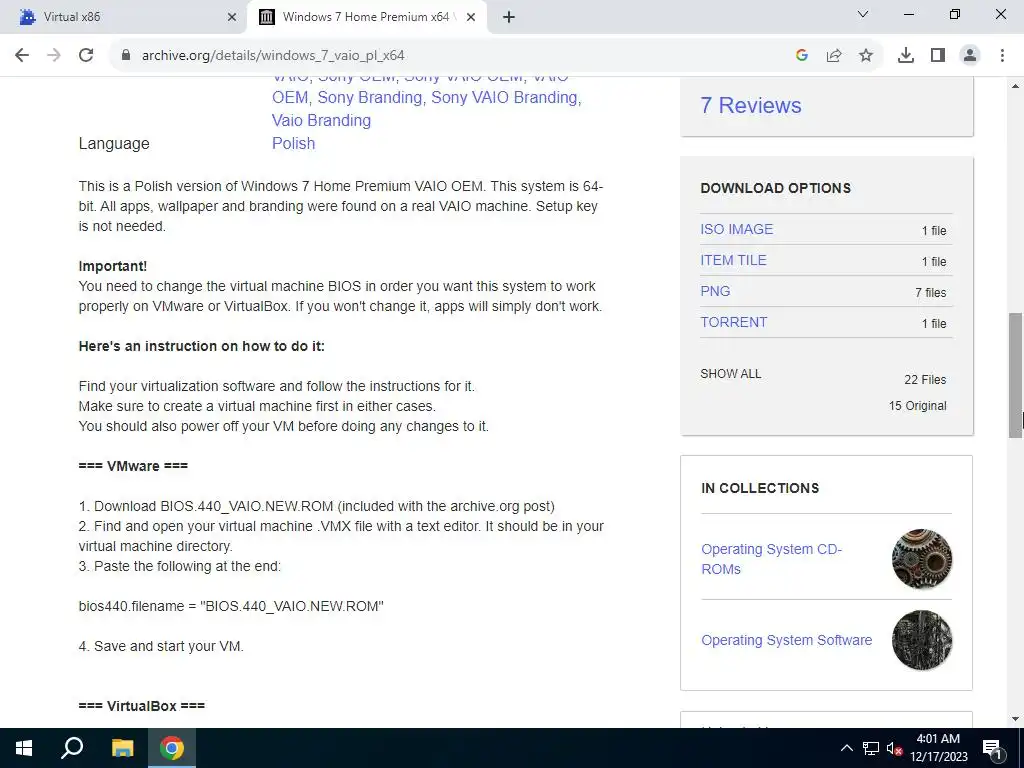
Task: Close the Virtual x86 tab
Action: click(x=231, y=17)
